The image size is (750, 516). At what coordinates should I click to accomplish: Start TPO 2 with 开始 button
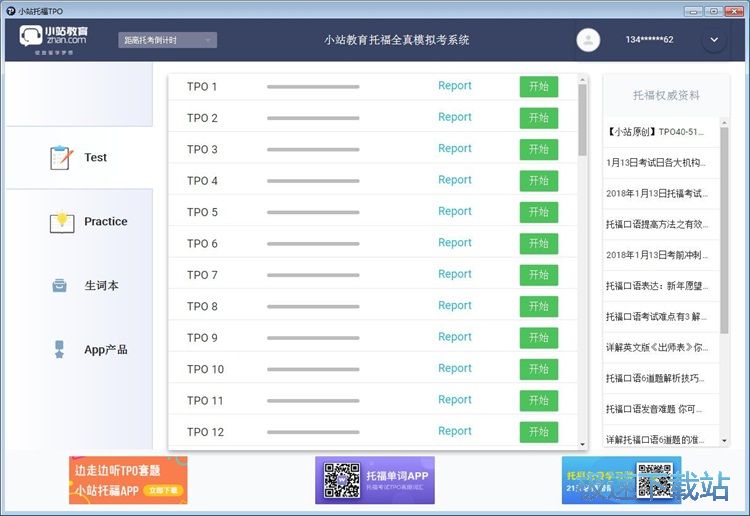tap(539, 118)
